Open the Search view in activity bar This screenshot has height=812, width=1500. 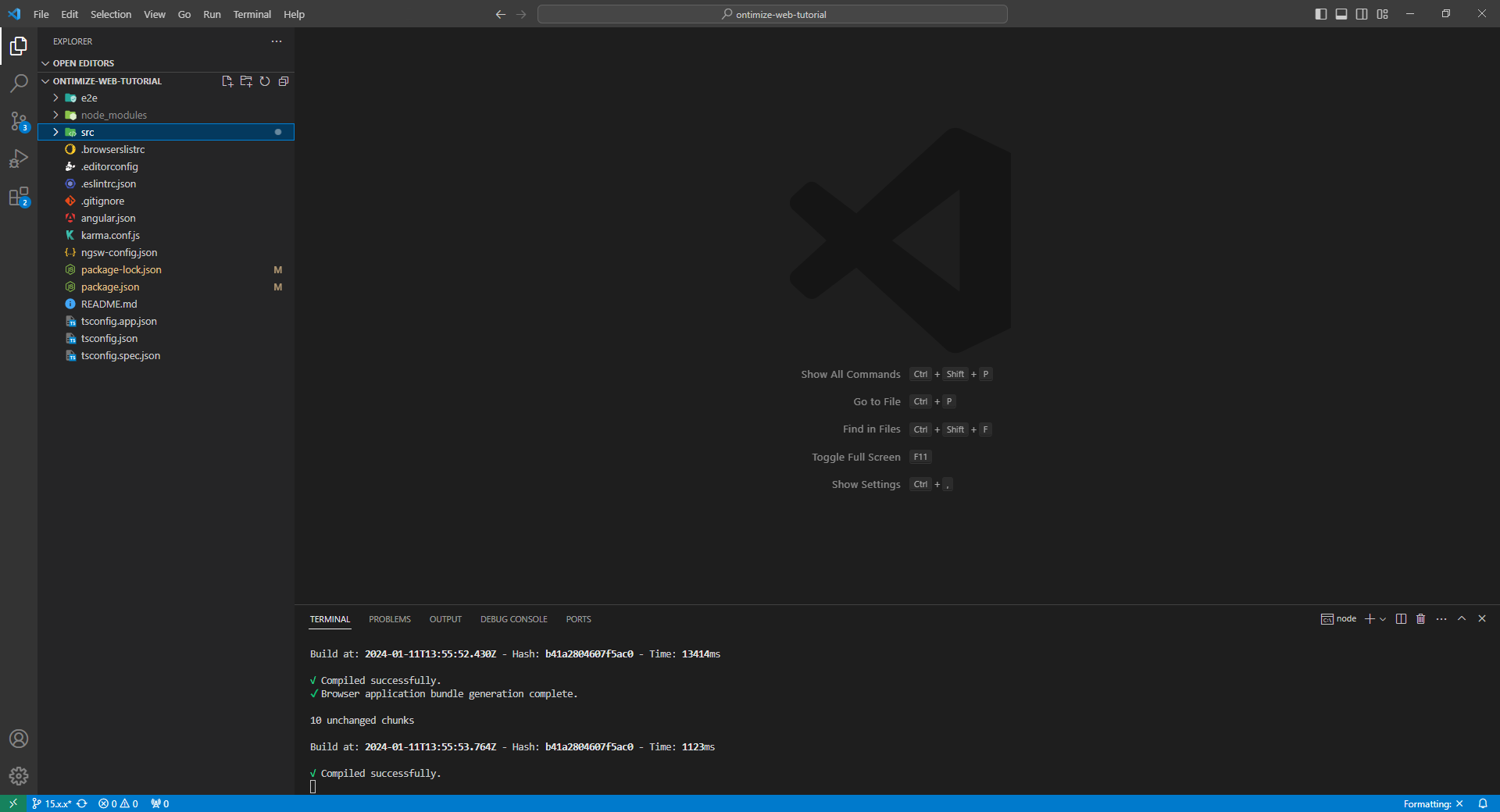pyautogui.click(x=19, y=84)
